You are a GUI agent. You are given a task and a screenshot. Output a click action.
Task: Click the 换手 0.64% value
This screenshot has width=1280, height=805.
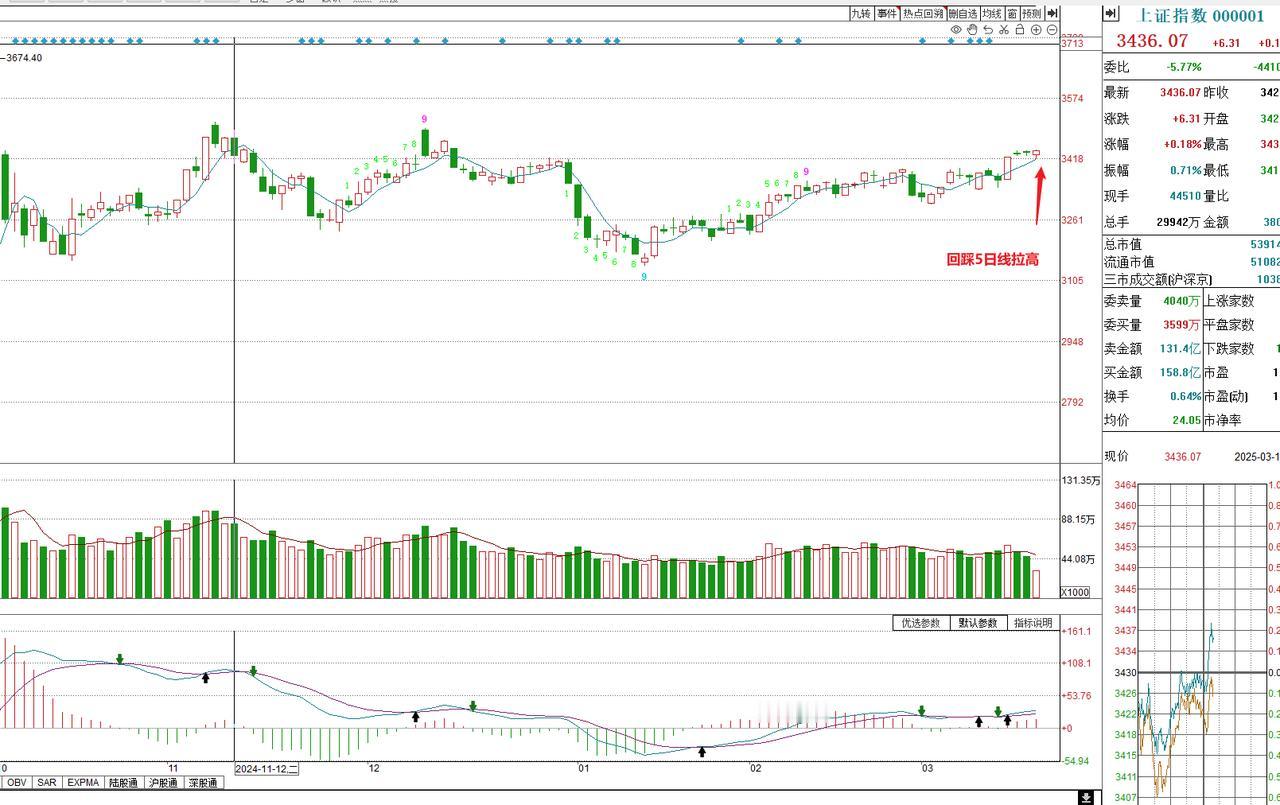(x=1186, y=397)
